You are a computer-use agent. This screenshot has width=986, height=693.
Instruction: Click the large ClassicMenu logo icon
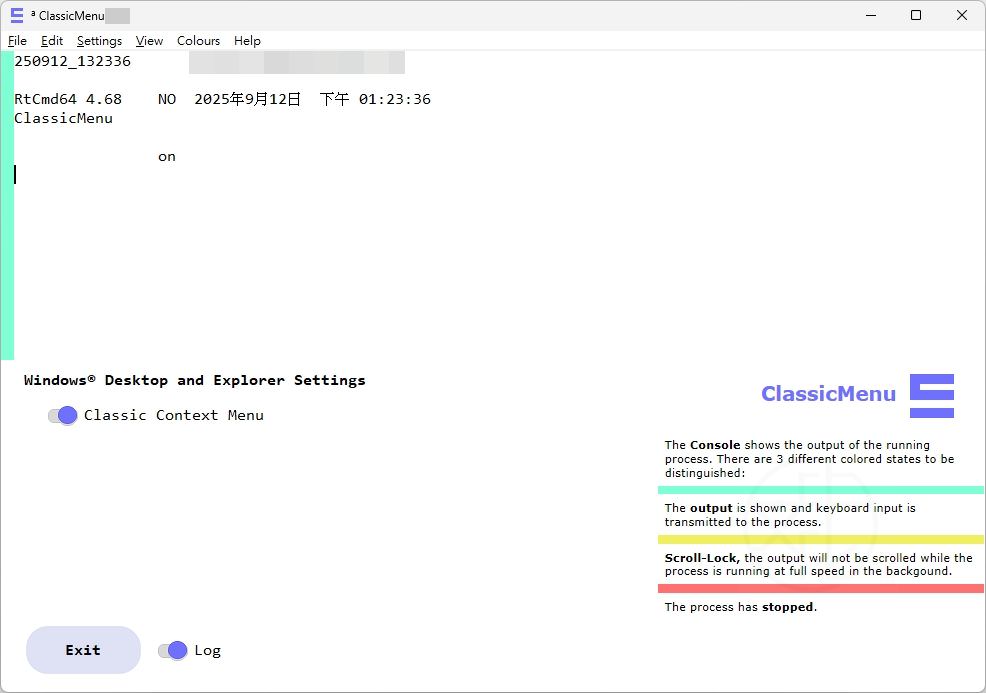tap(932, 396)
